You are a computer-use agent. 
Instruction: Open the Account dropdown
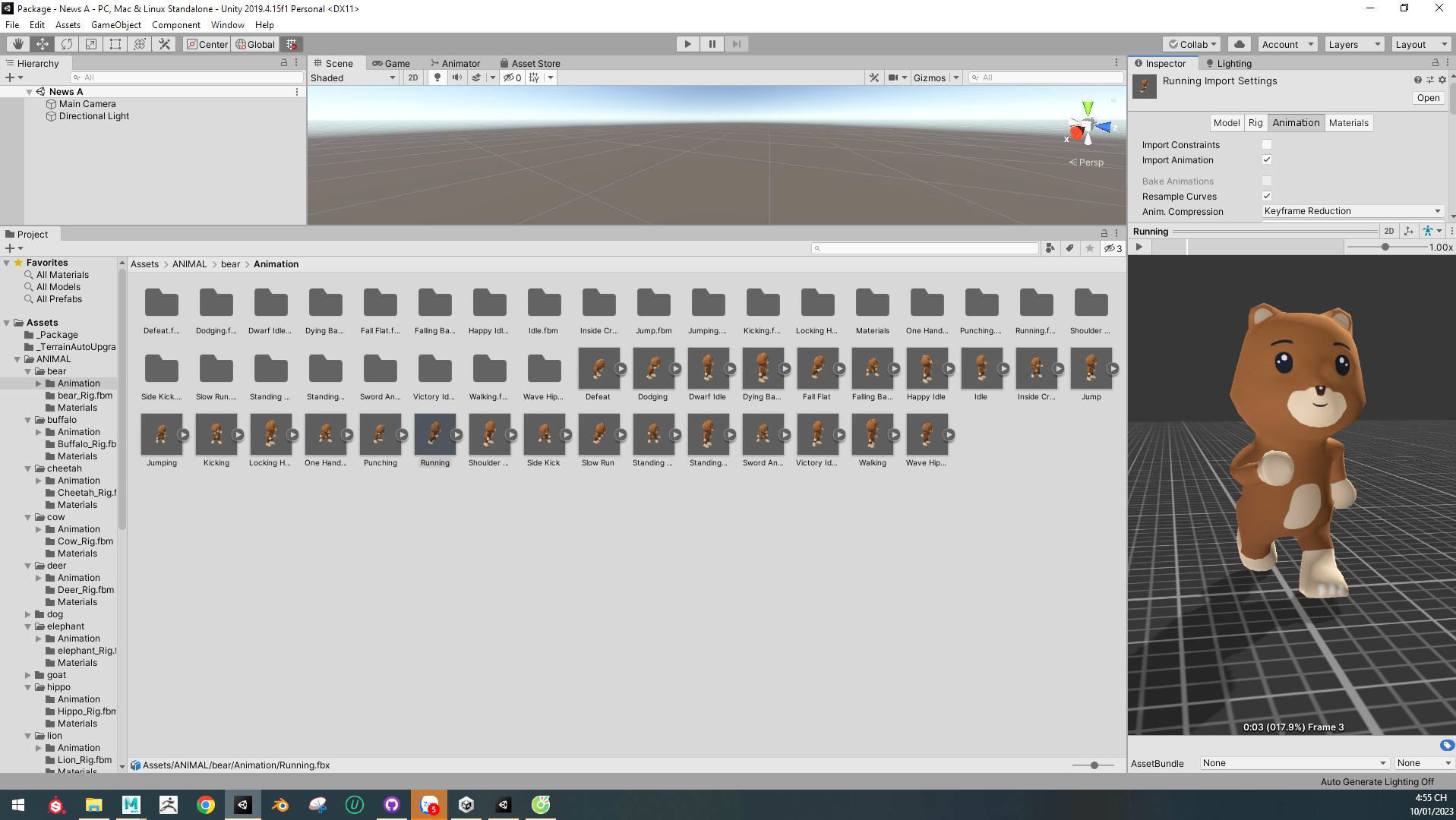(x=1287, y=44)
